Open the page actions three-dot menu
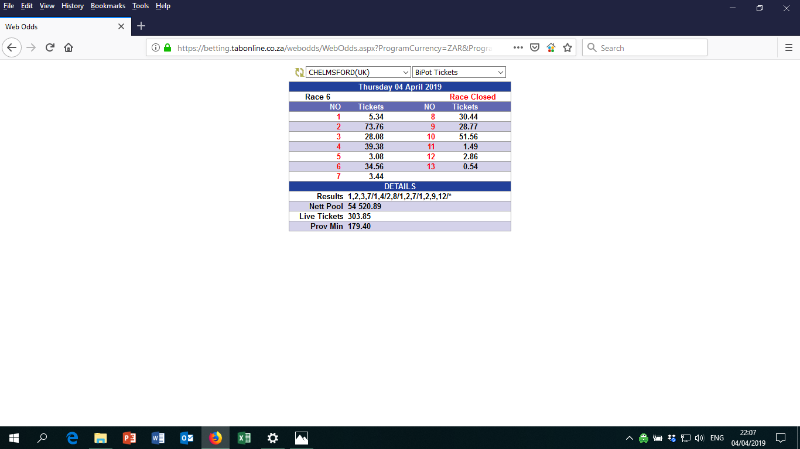The width and height of the screenshot is (800, 449). tap(518, 47)
